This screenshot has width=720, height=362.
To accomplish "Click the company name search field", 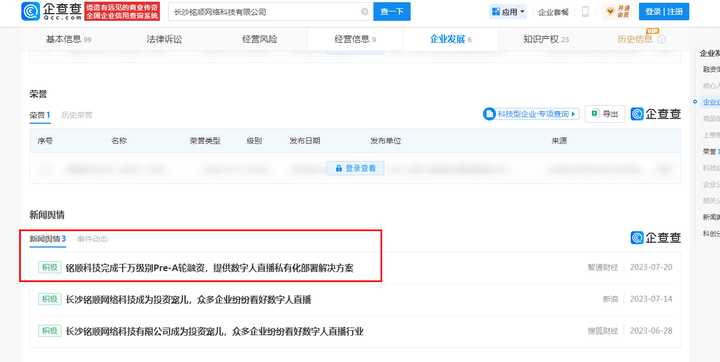I will 266,11.
